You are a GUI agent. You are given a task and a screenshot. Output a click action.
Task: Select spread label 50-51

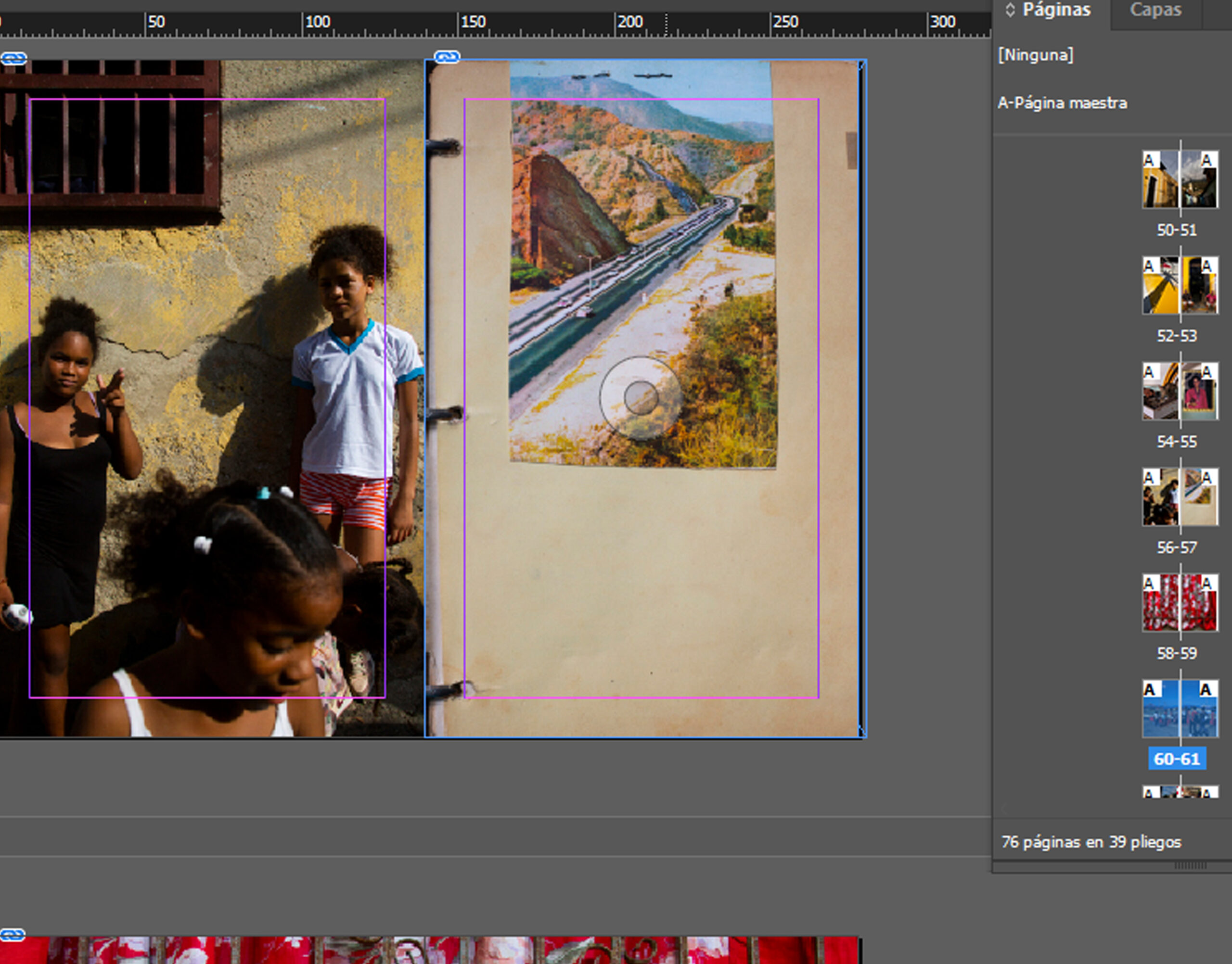tap(1176, 230)
